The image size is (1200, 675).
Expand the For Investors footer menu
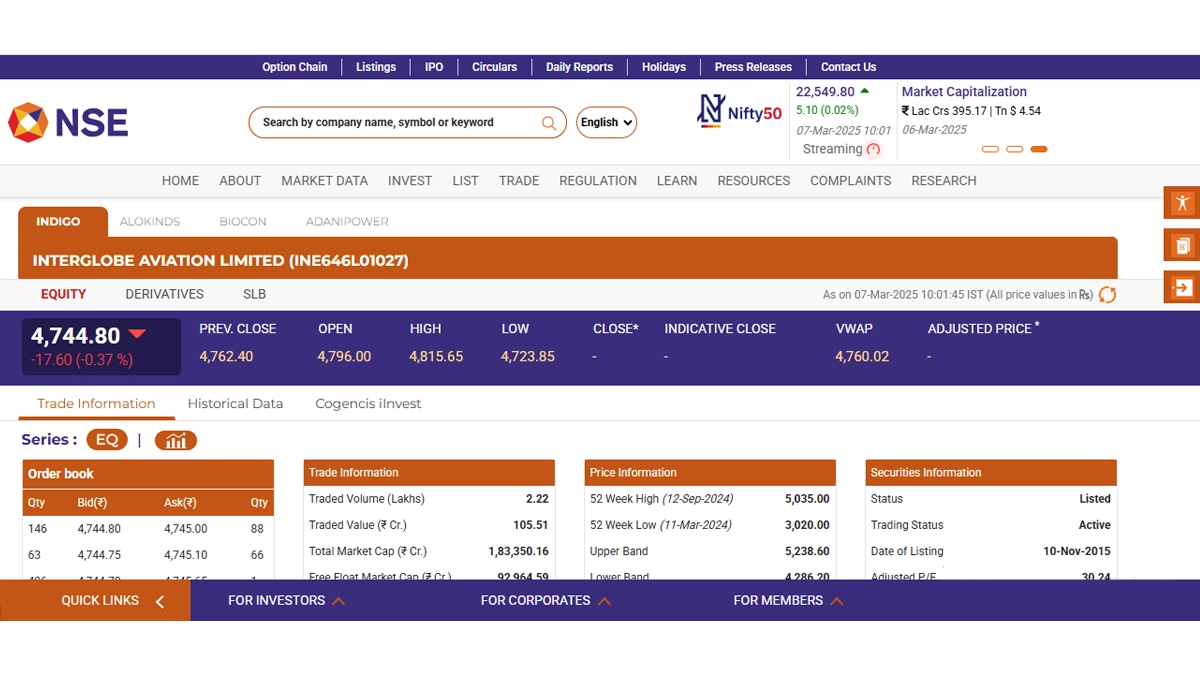point(286,601)
